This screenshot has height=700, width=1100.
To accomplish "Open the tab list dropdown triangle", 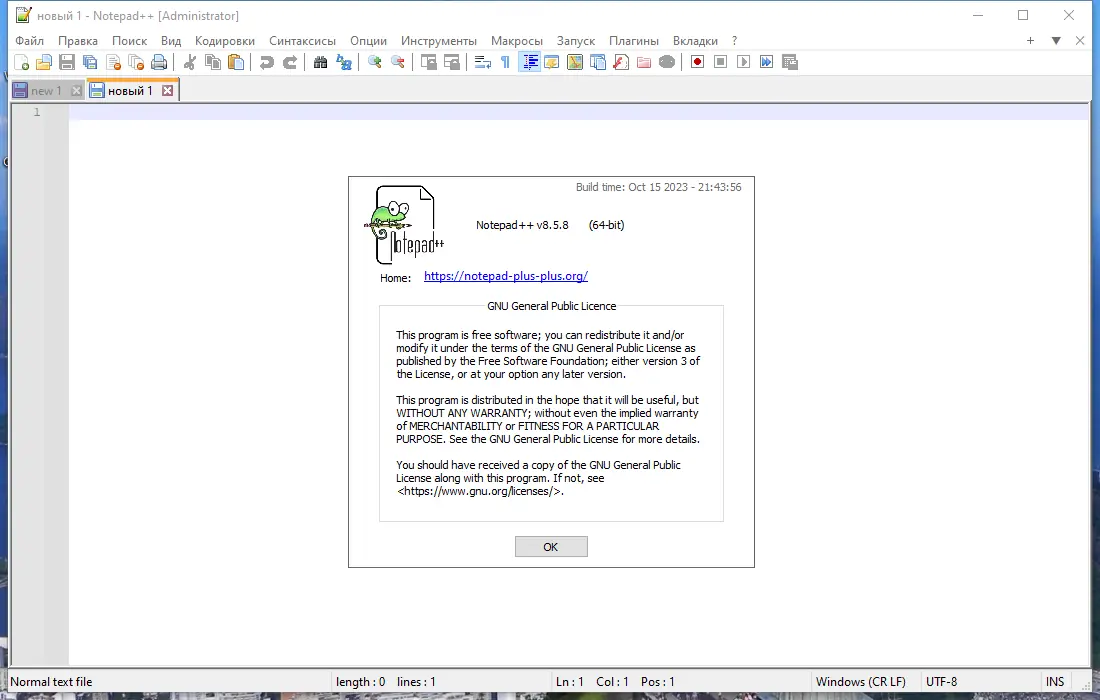I will [1056, 41].
